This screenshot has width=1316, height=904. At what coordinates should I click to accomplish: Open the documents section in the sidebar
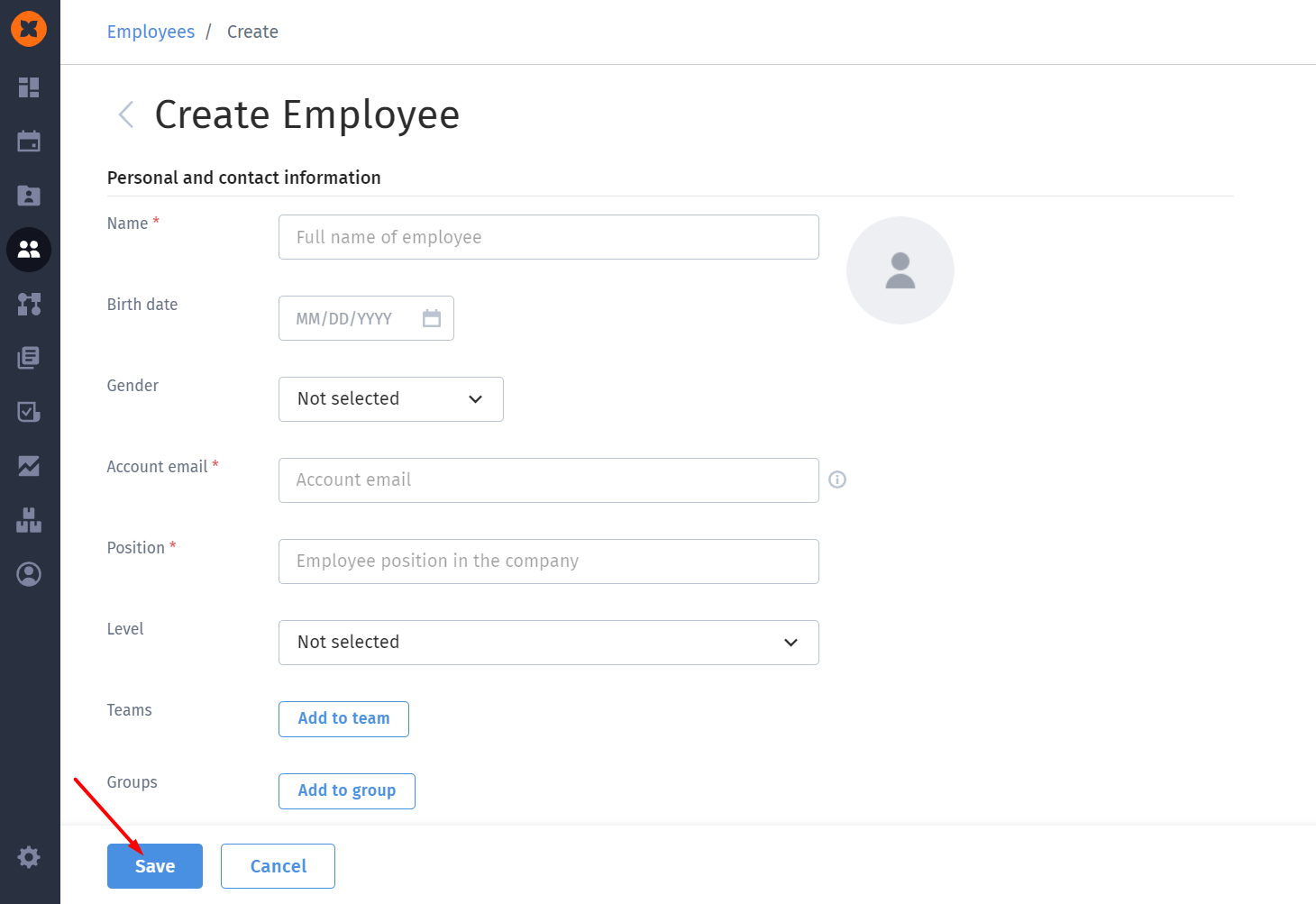[x=29, y=358]
